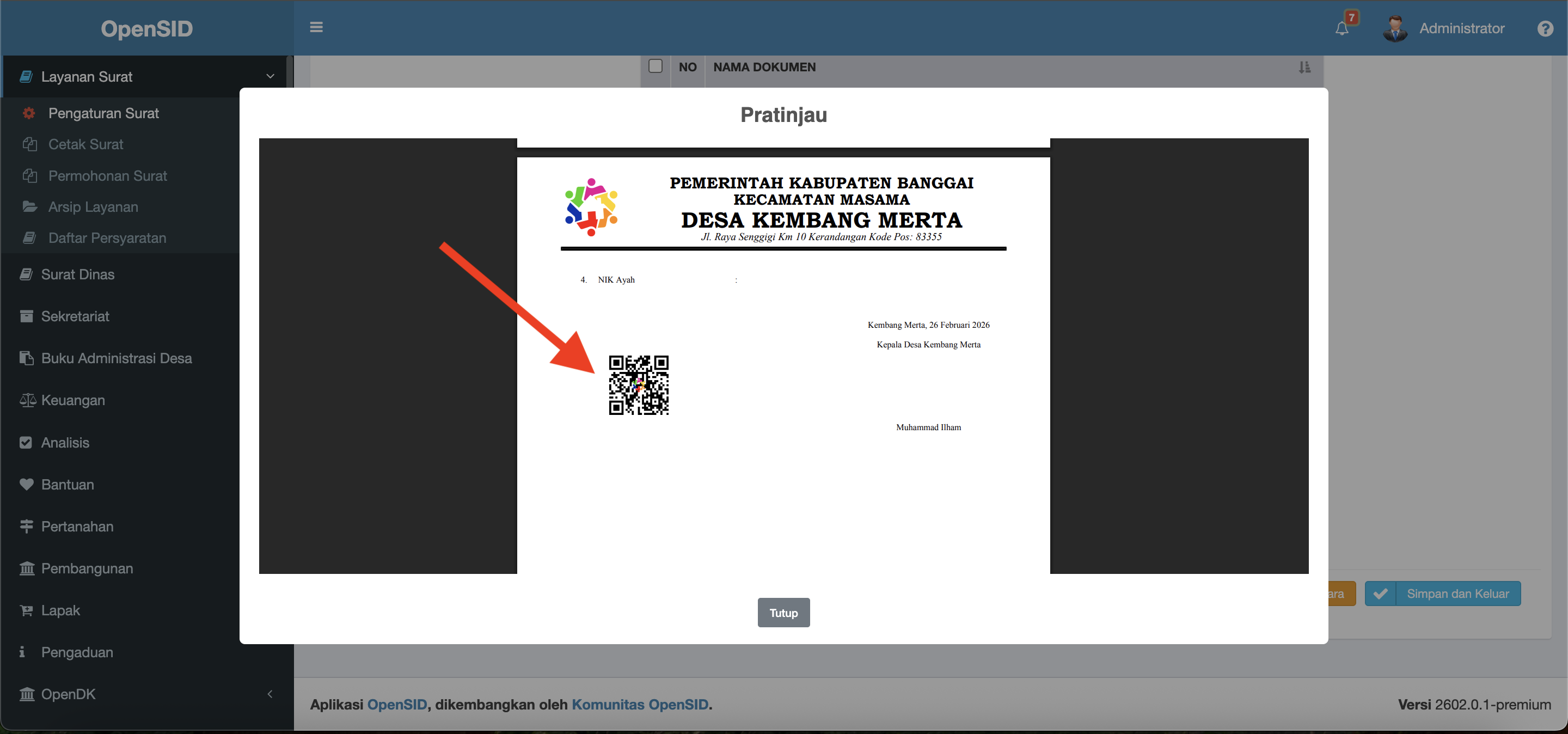
Task: Open the Cetak Surat menu item
Action: [86, 144]
